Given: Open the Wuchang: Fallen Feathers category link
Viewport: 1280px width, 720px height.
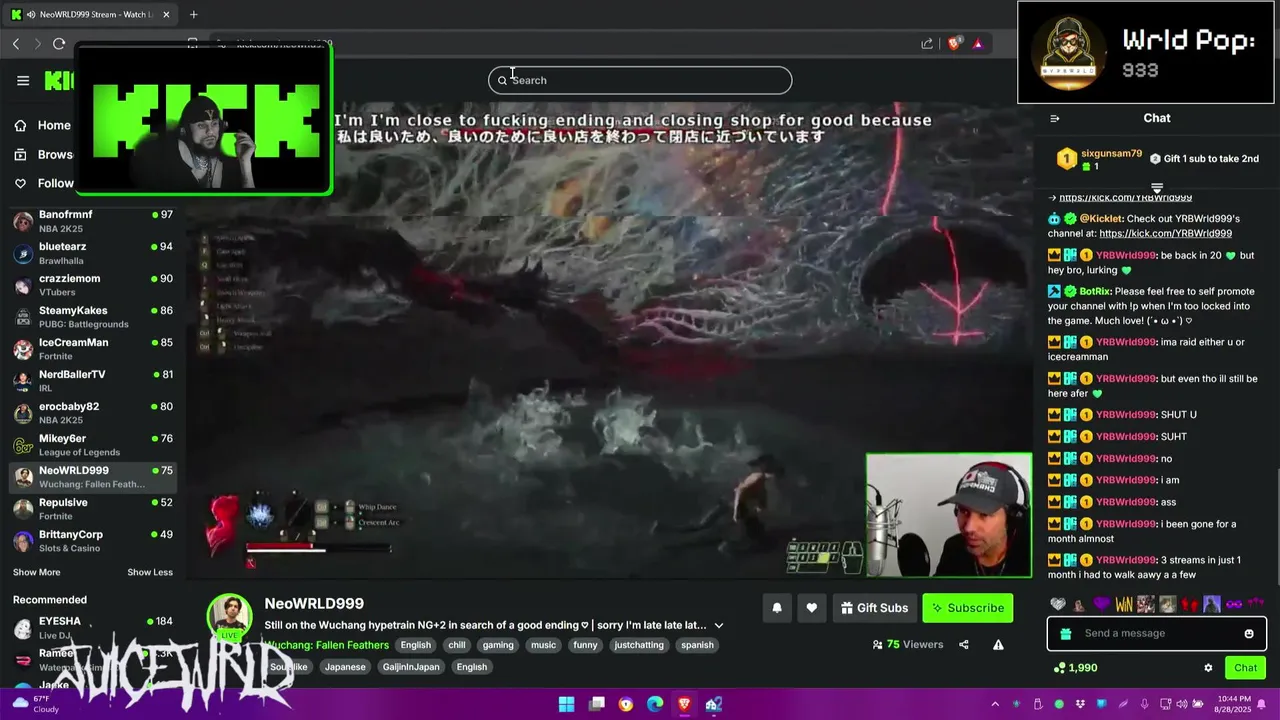Looking at the screenshot, I should 326,645.
